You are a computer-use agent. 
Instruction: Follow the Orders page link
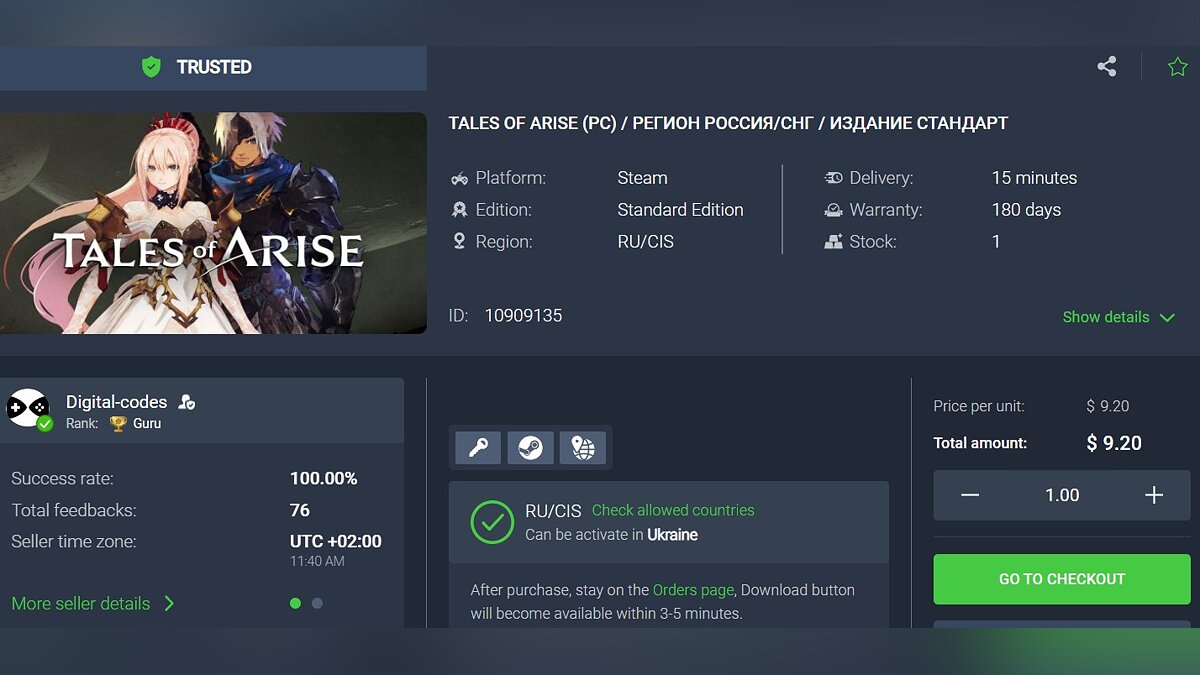pos(693,590)
